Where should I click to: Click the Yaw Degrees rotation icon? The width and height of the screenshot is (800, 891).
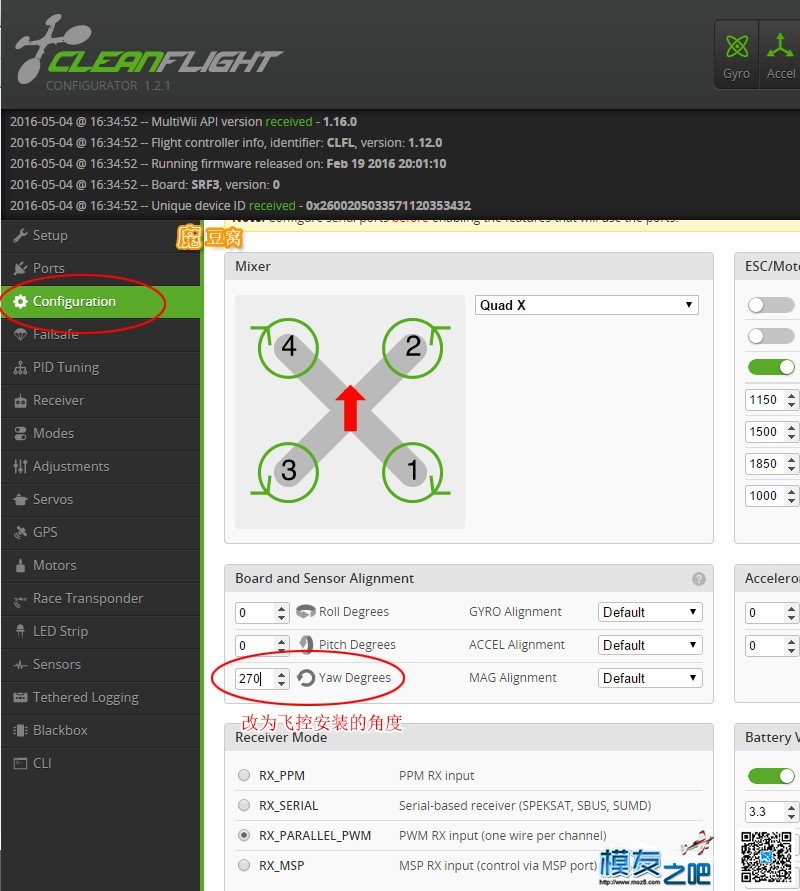coord(306,677)
